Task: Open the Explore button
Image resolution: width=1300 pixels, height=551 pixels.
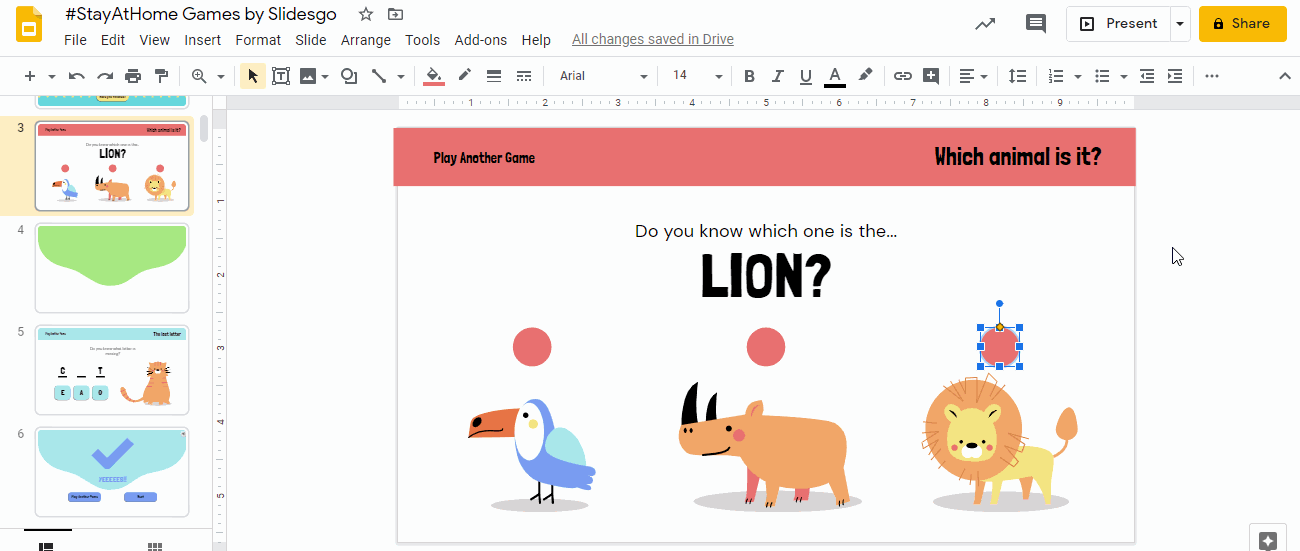Action: [x=1267, y=539]
